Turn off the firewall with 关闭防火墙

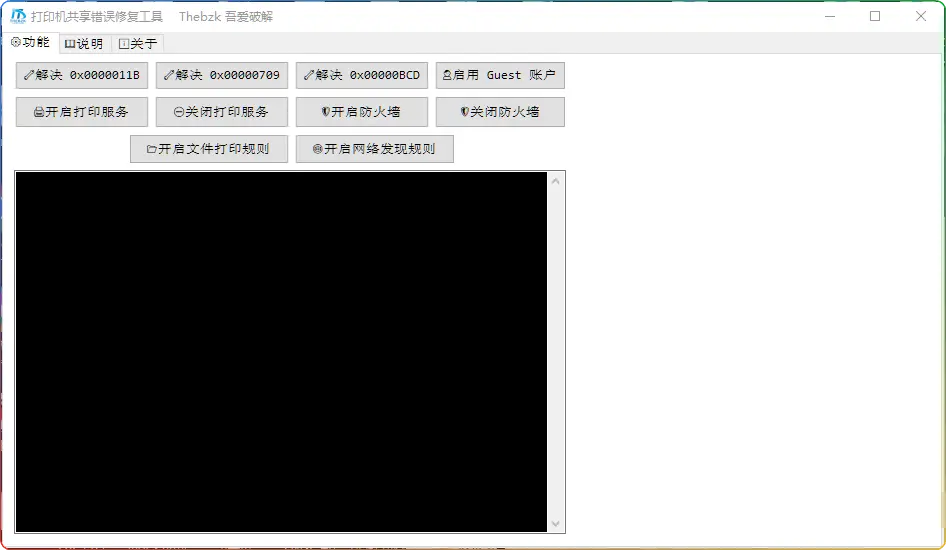tap(500, 112)
